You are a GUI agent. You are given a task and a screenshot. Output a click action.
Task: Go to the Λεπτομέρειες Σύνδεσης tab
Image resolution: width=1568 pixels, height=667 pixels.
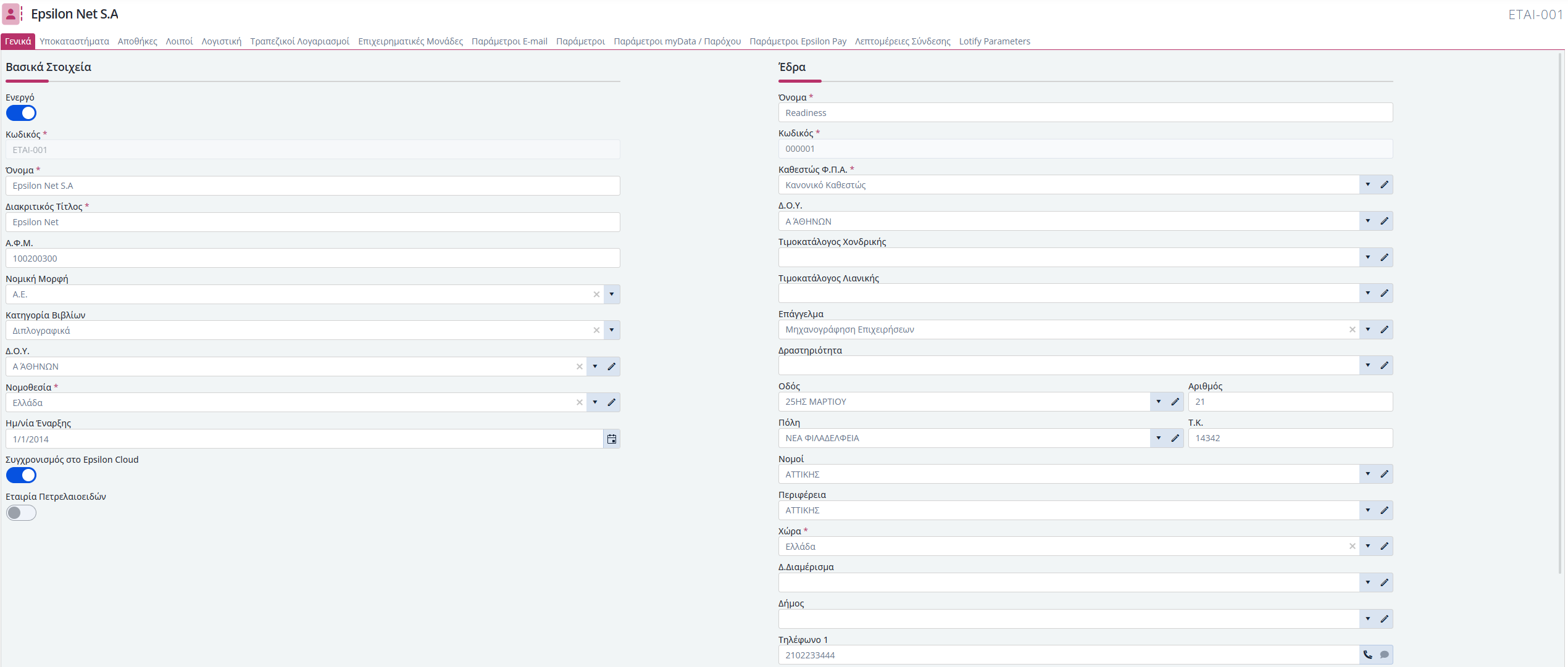(x=902, y=41)
